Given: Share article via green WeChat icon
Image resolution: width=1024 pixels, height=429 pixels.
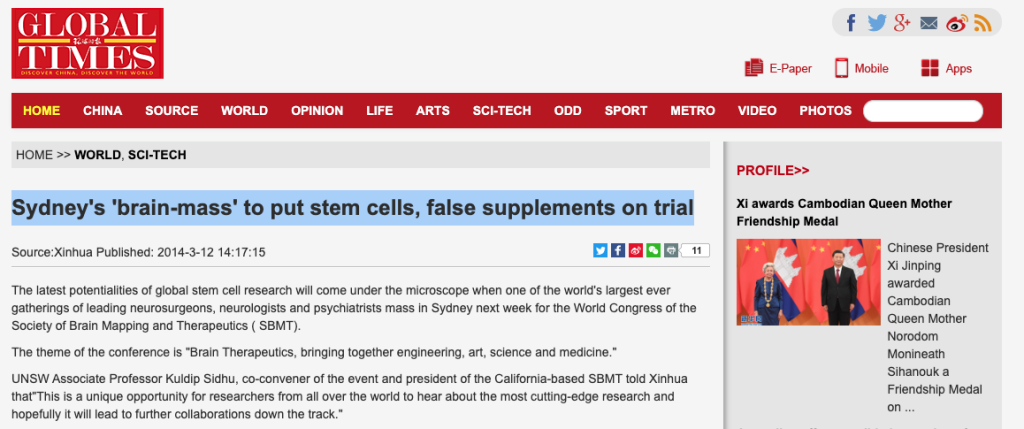Looking at the screenshot, I should pyautogui.click(x=653, y=250).
